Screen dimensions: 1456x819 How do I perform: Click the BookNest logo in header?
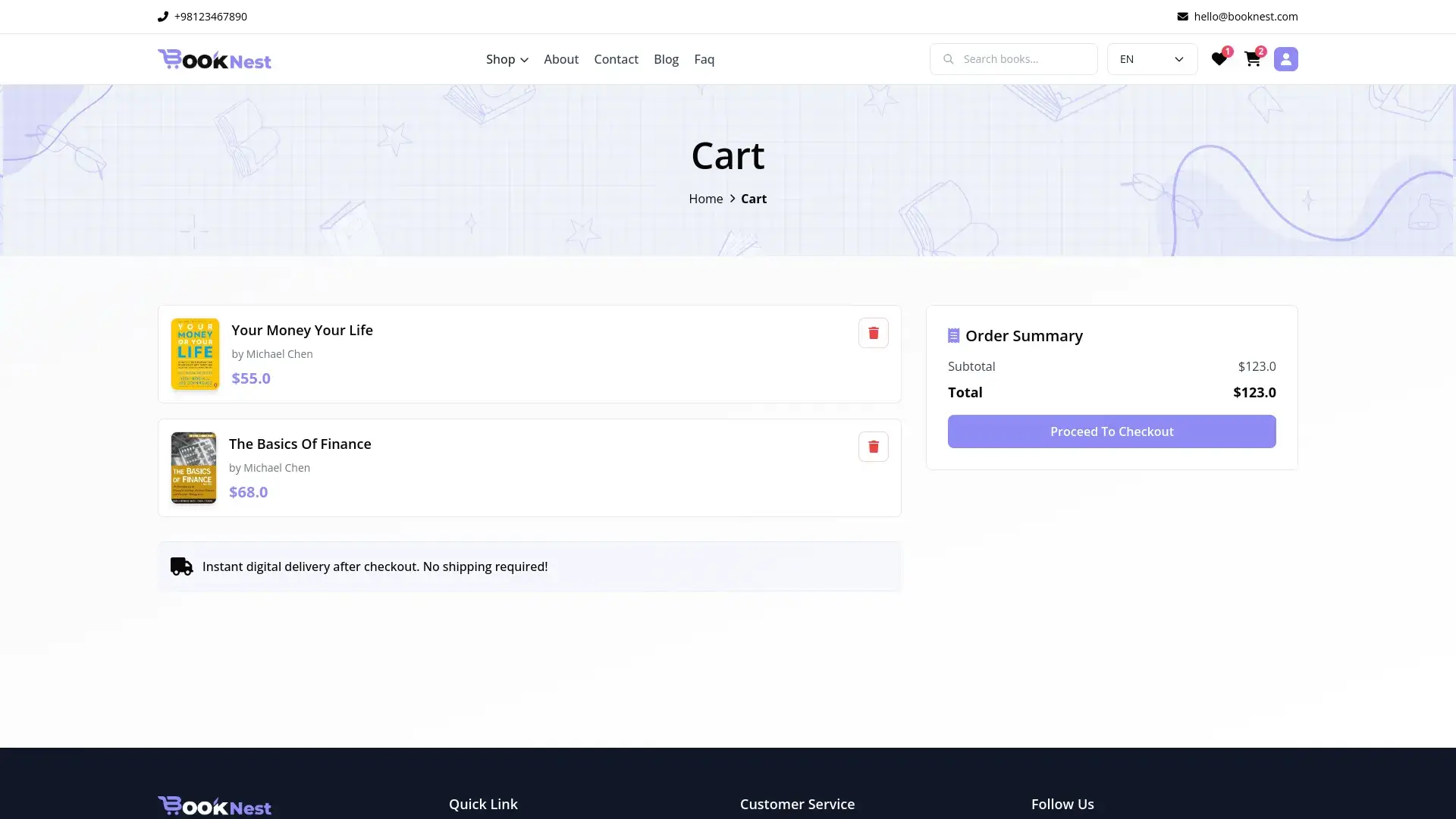click(215, 59)
